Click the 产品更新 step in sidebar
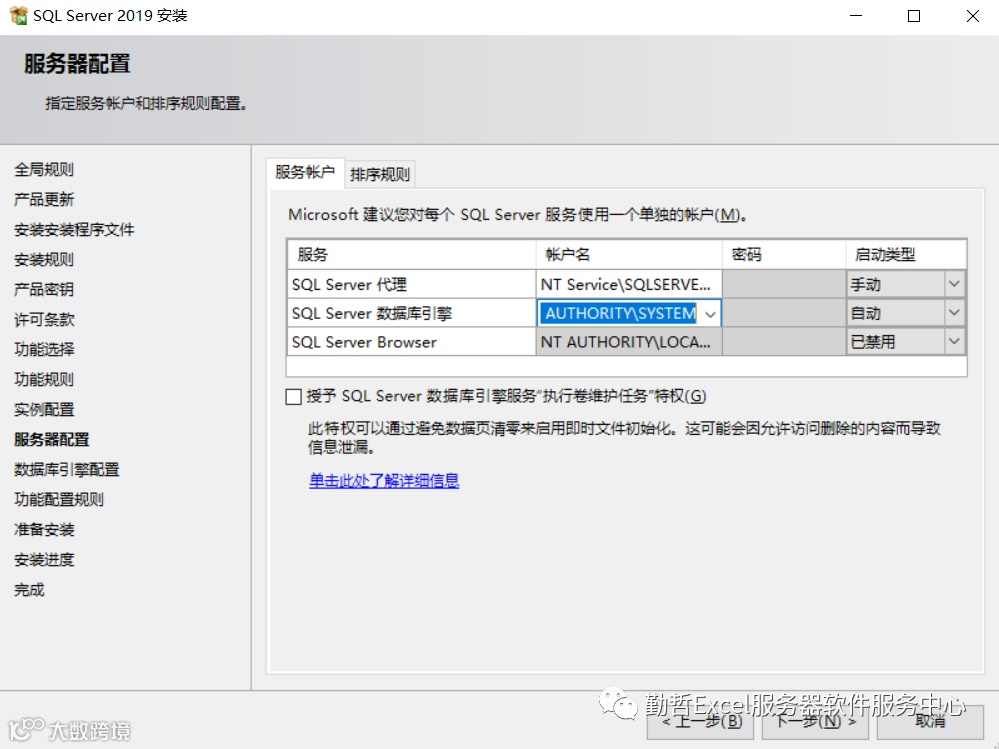 coord(44,199)
